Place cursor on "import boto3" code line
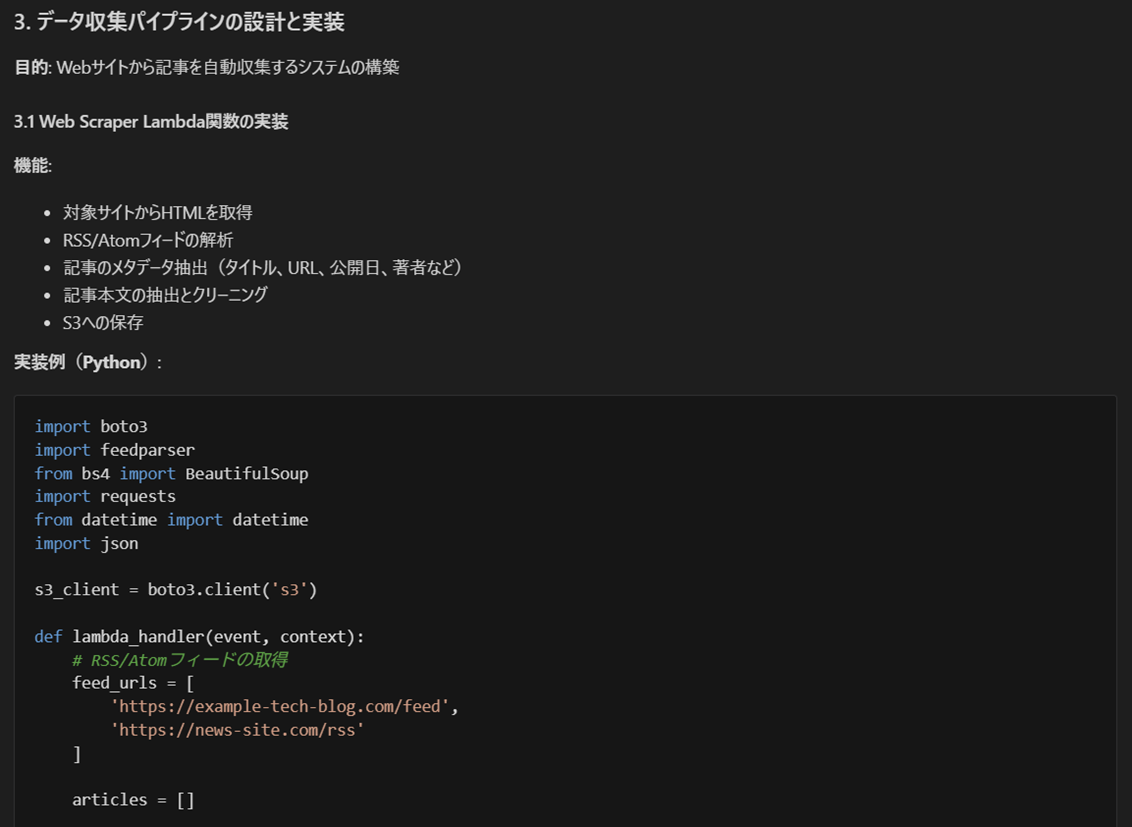 click(x=91, y=426)
